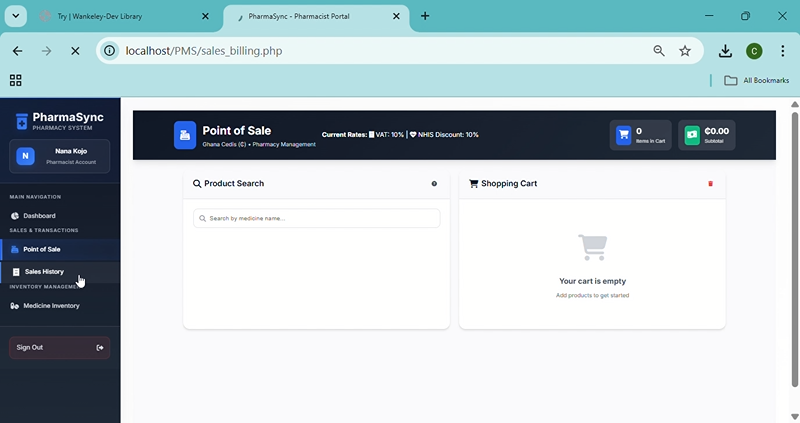Click 'Your cart is empty' text
The image size is (800, 423).
592,281
